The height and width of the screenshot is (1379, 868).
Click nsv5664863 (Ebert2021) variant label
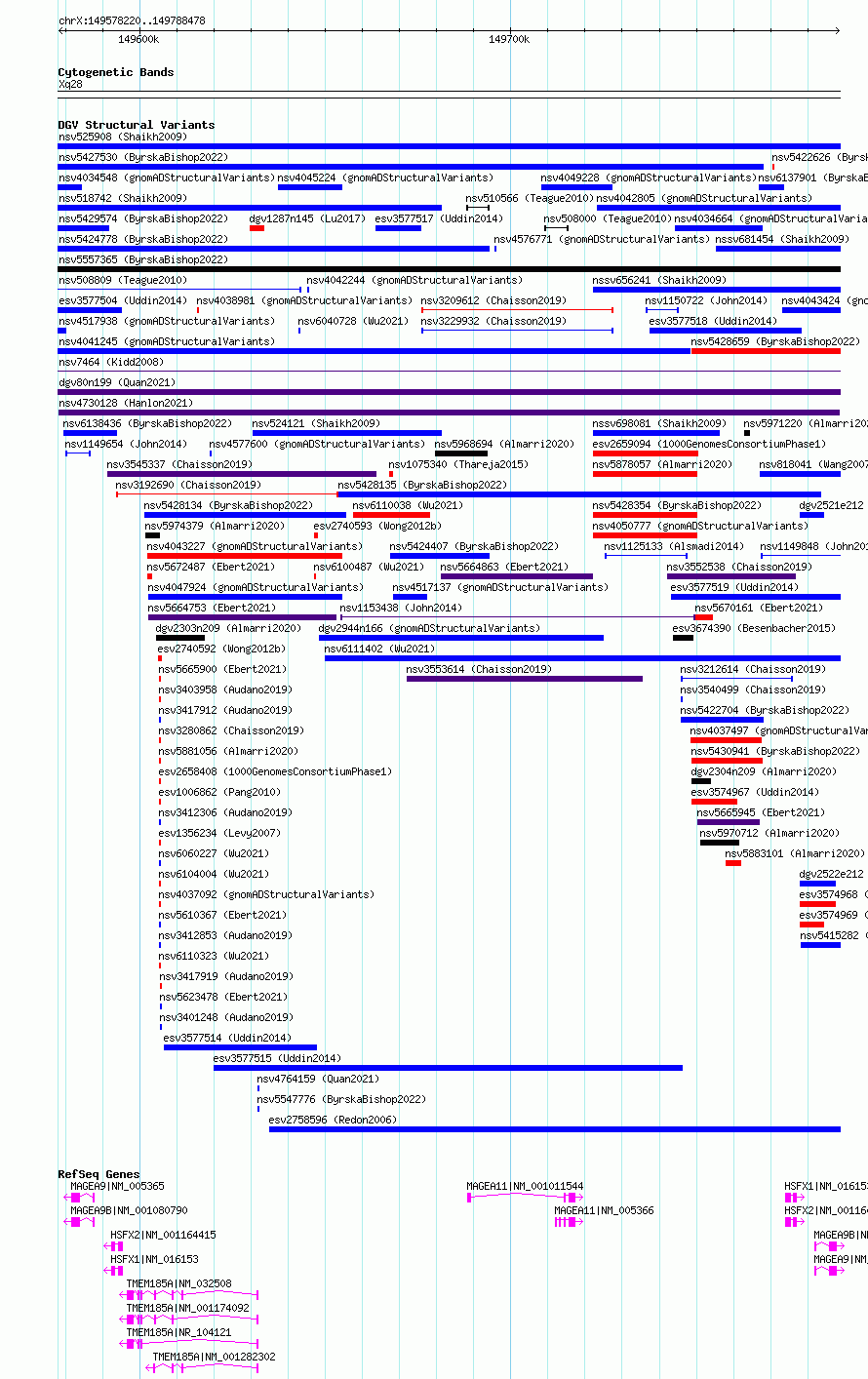504,567
